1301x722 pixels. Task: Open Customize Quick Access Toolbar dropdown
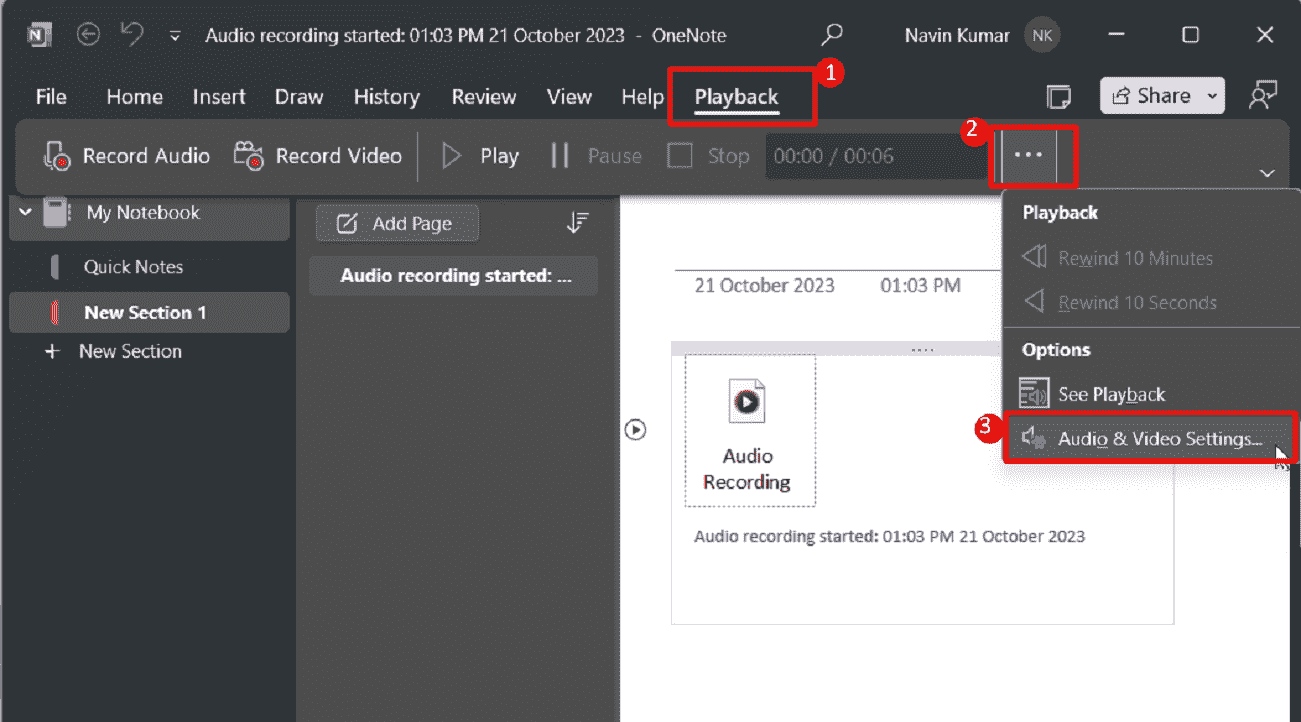[x=175, y=36]
